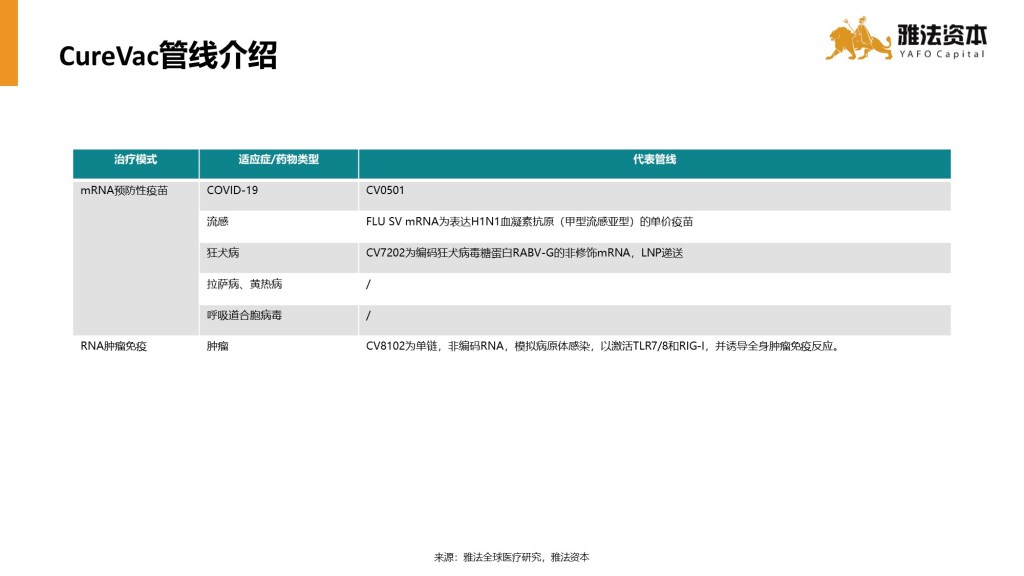Viewport: 1024px width, 576px height.
Task: Select the CV8102 tumor pipeline description
Action: point(601,347)
